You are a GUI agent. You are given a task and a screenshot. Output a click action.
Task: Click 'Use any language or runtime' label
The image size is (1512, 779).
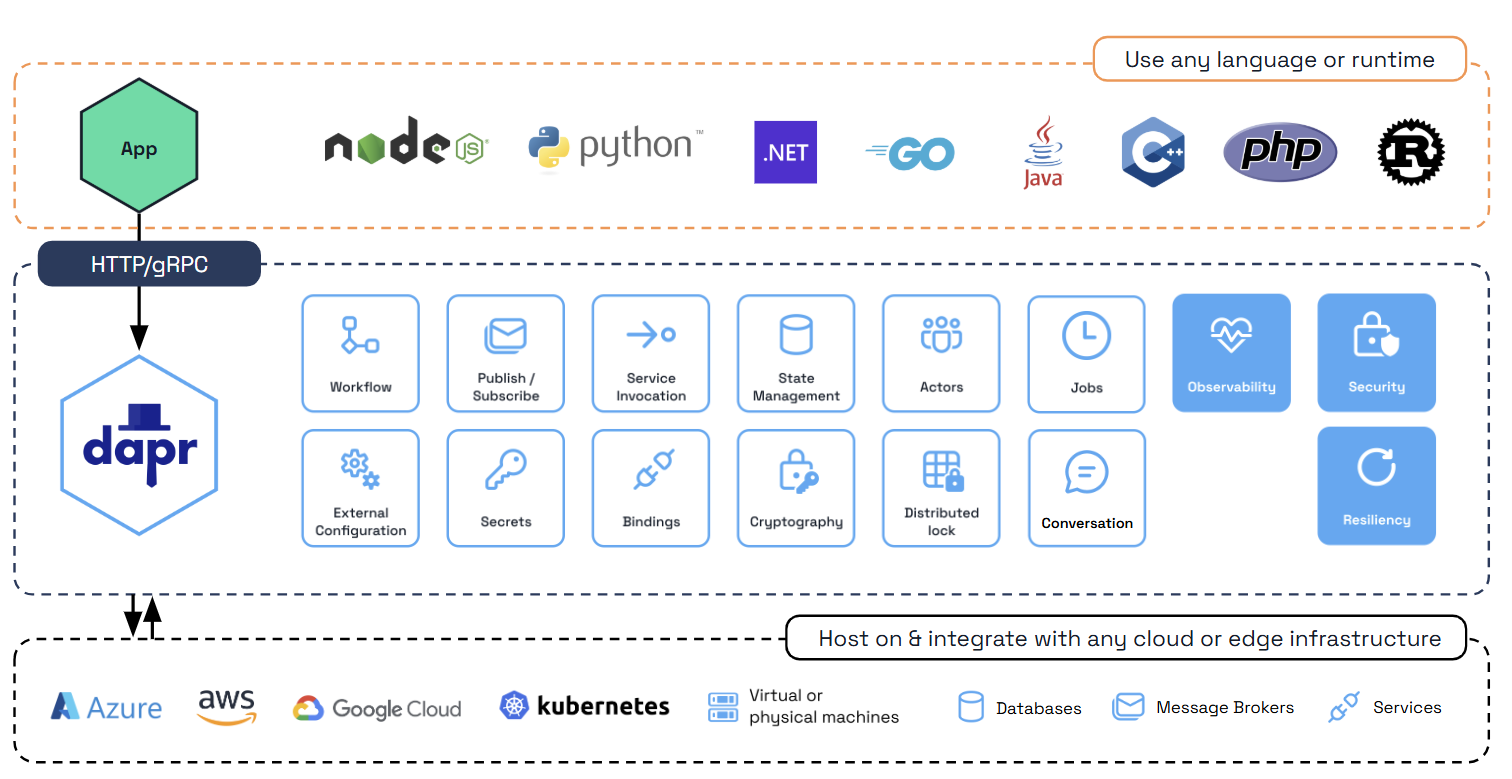(1280, 59)
